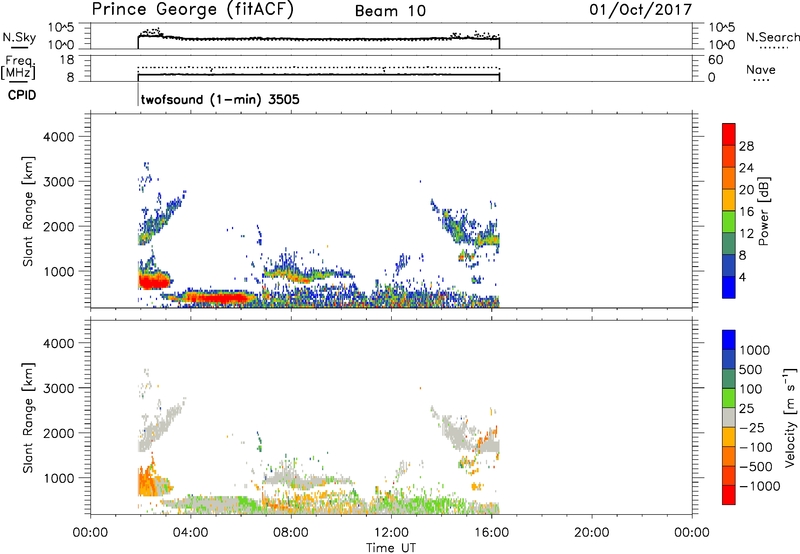Click the 'Freq. [MHz]' axis label
Screen dimensions: 800x554
click(x=18, y=67)
